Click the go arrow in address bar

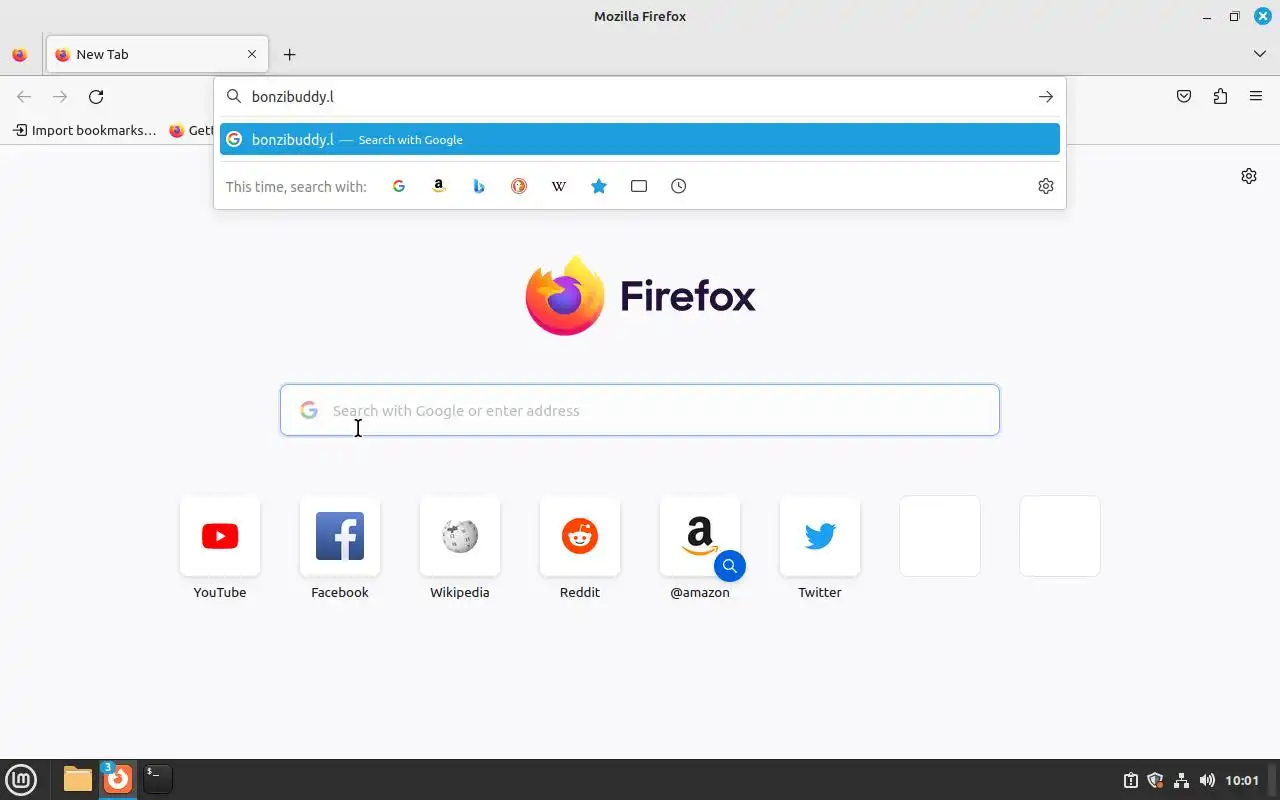1045,97
